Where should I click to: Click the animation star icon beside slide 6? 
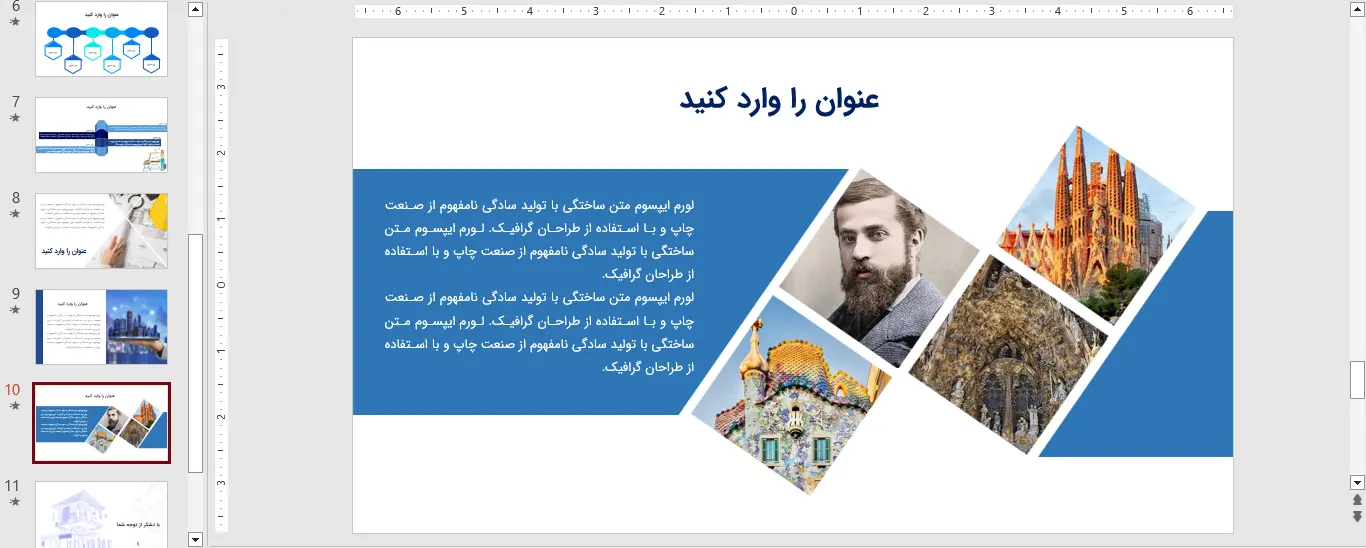point(14,21)
